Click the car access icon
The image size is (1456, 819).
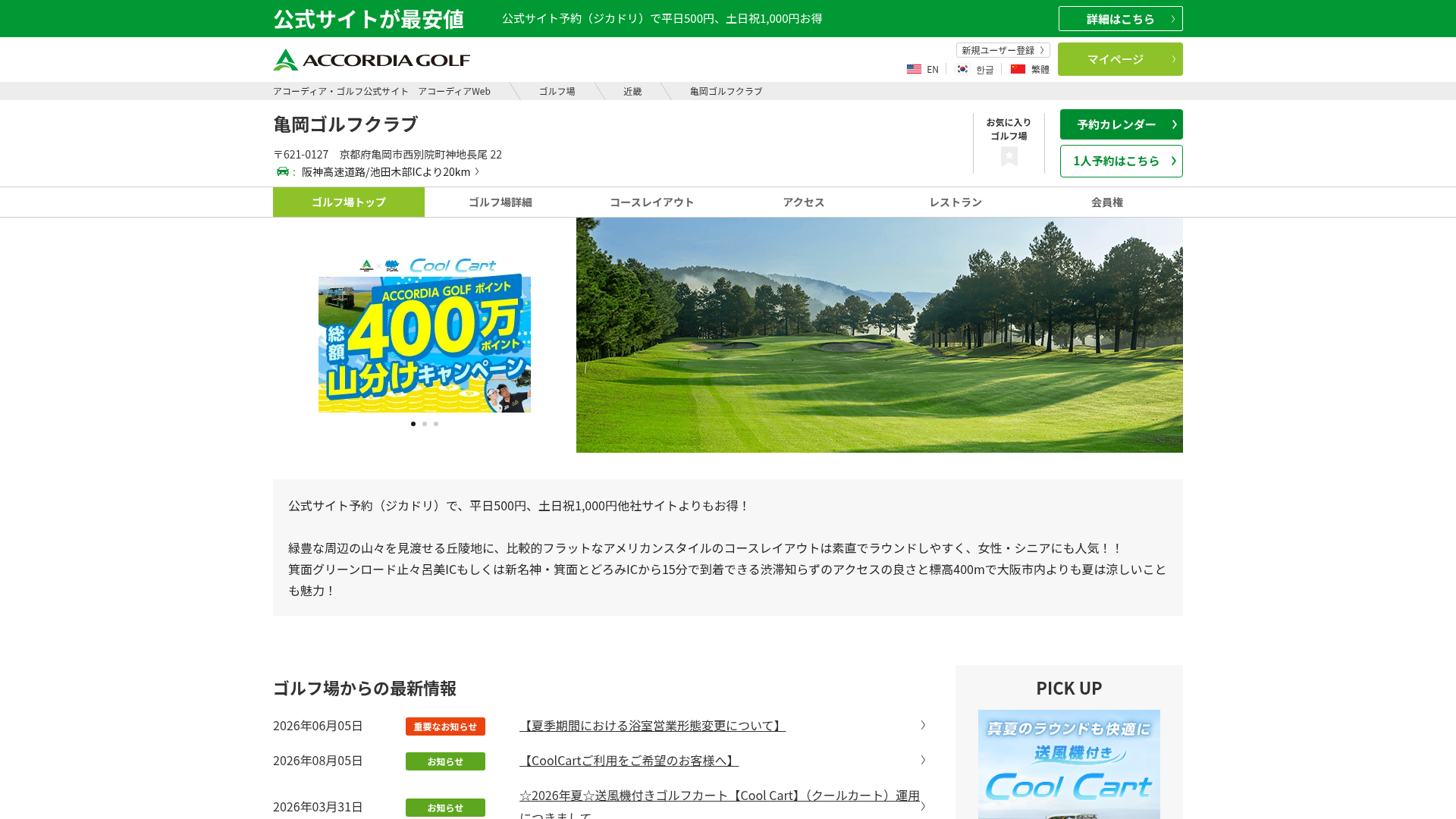(283, 171)
